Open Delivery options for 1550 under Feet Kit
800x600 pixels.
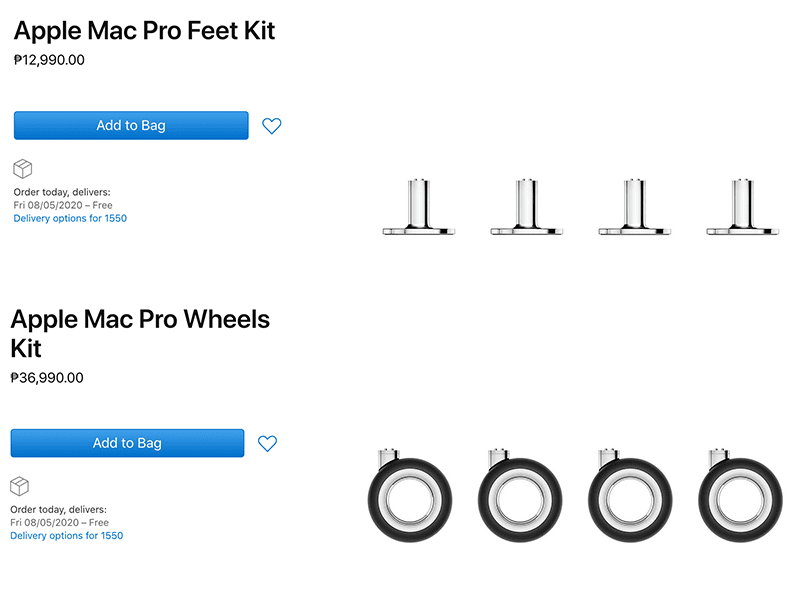[70, 217]
